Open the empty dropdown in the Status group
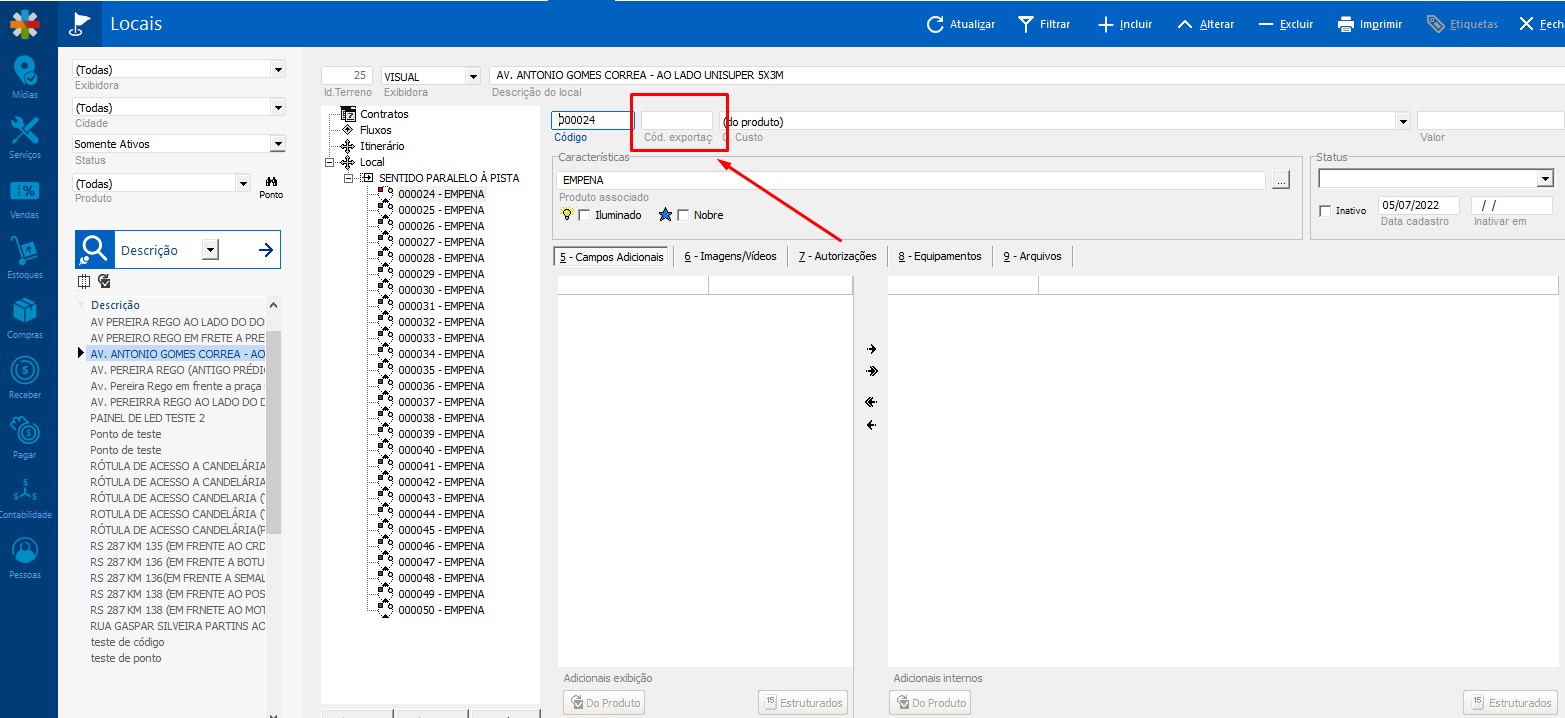 (x=1545, y=179)
